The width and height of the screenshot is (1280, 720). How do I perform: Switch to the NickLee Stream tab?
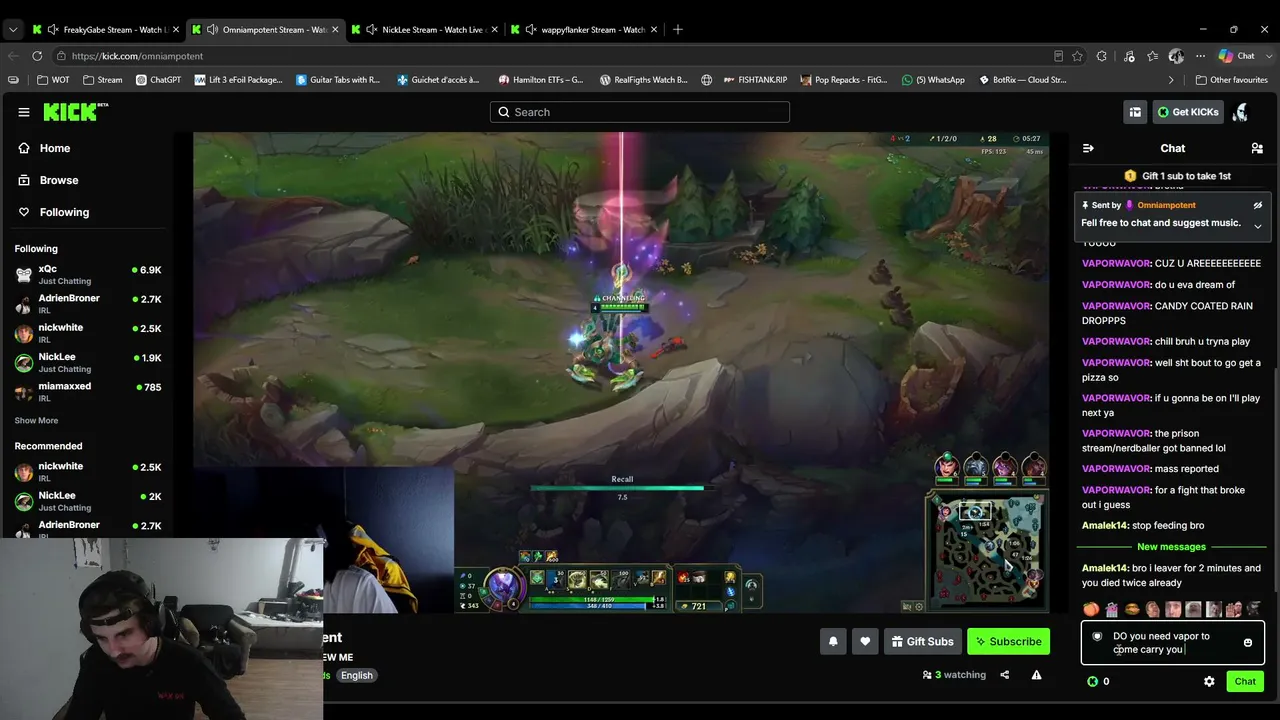point(425,30)
